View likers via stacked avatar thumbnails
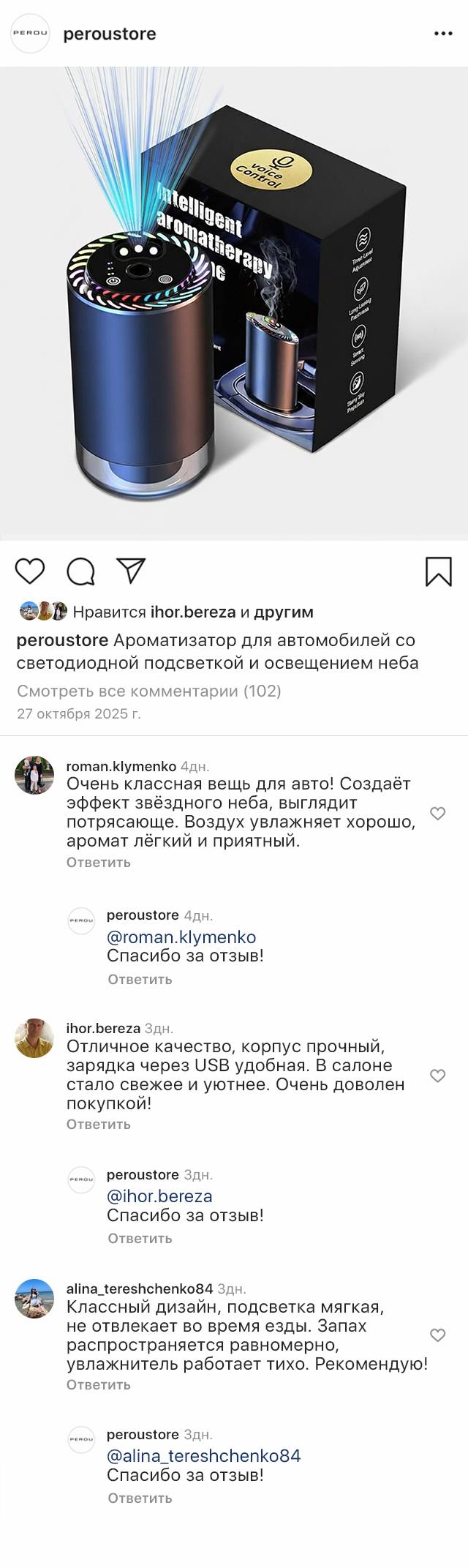The width and height of the screenshot is (468, 1568). pyautogui.click(x=43, y=612)
